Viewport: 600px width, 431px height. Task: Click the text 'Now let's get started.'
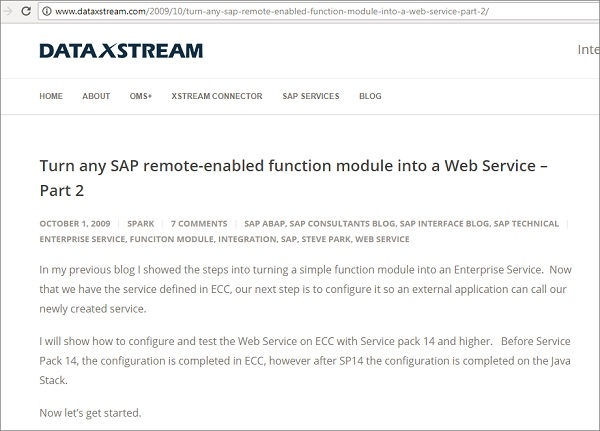point(90,413)
